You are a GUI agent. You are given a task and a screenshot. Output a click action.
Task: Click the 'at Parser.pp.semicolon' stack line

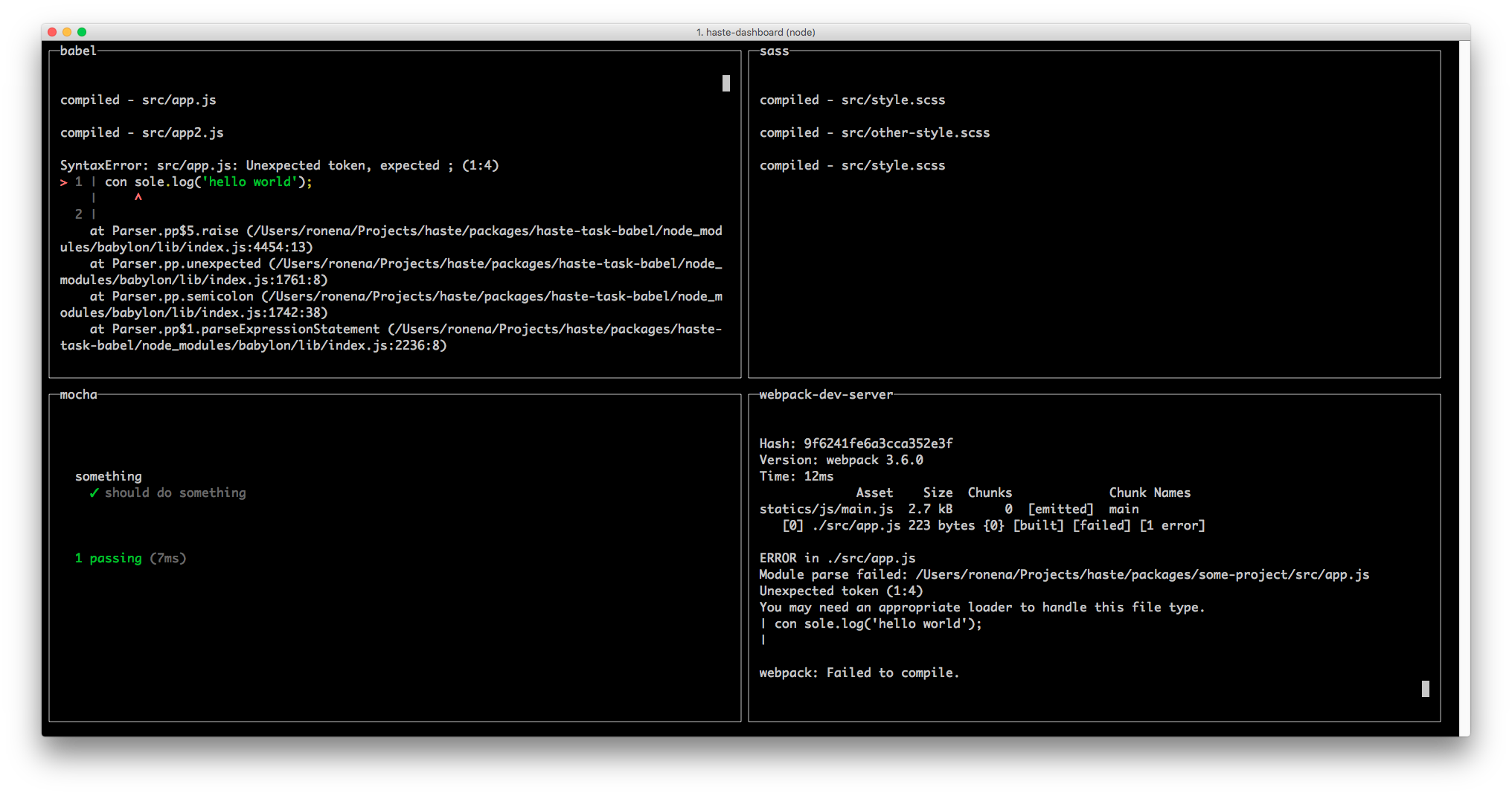(391, 304)
